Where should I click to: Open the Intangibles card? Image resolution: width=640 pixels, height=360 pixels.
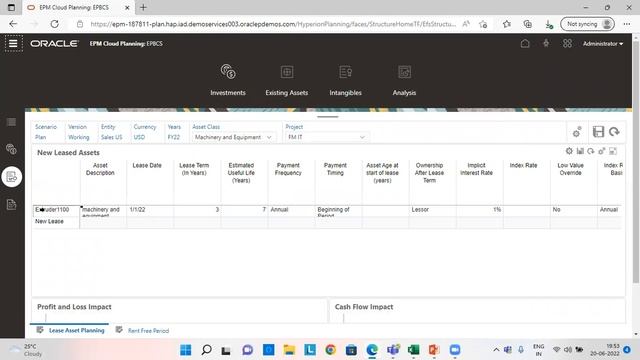(x=345, y=80)
